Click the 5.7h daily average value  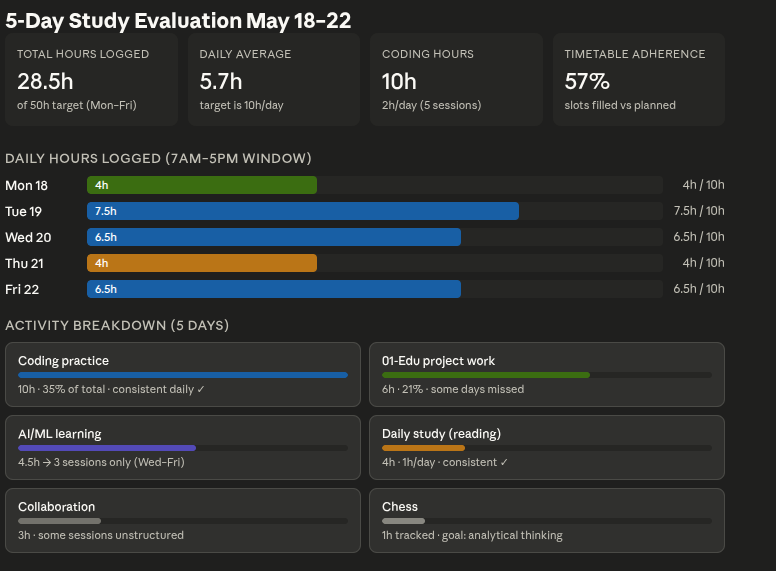[x=221, y=82]
